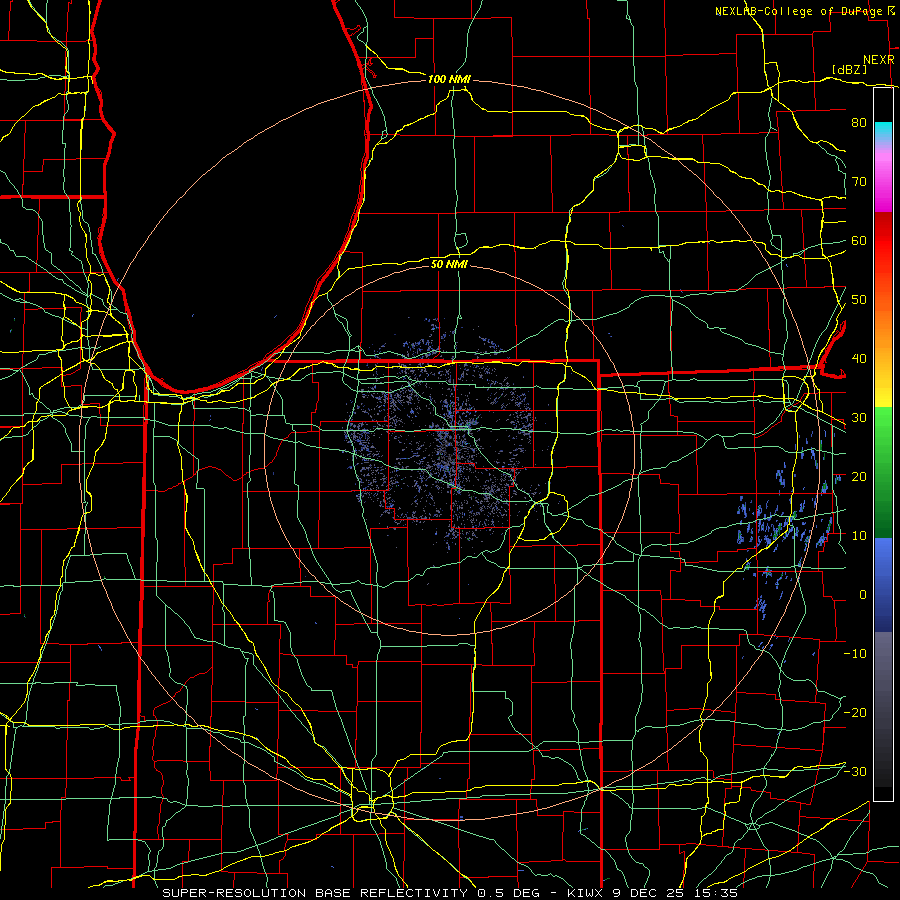Click the 70 dBZ scale value
This screenshot has width=900, height=900.
click(859, 182)
